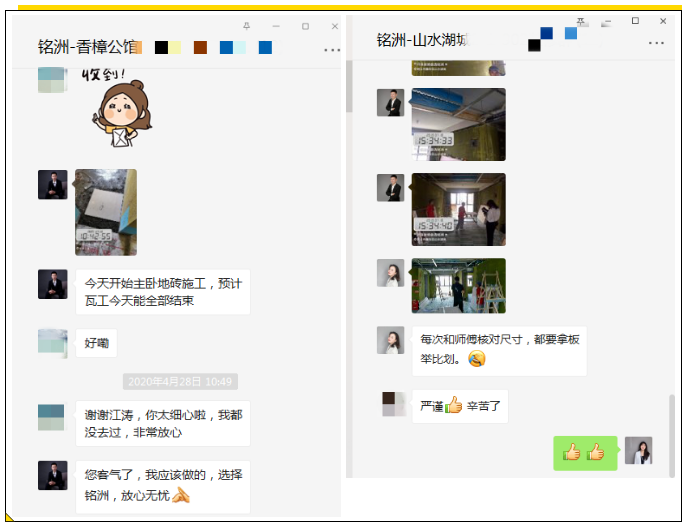Open the photo with the ladder

(x=458, y=285)
